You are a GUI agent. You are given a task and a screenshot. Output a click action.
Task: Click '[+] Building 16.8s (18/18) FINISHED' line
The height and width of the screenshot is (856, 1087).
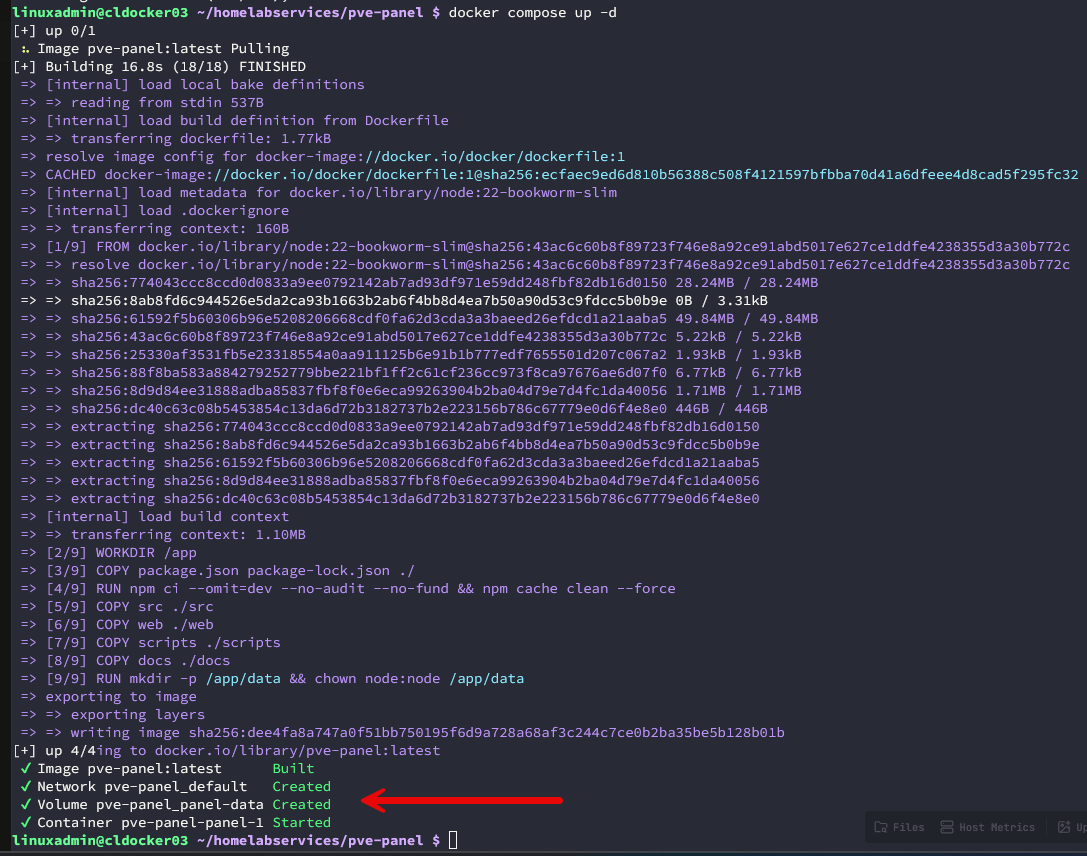pyautogui.click(x=159, y=67)
